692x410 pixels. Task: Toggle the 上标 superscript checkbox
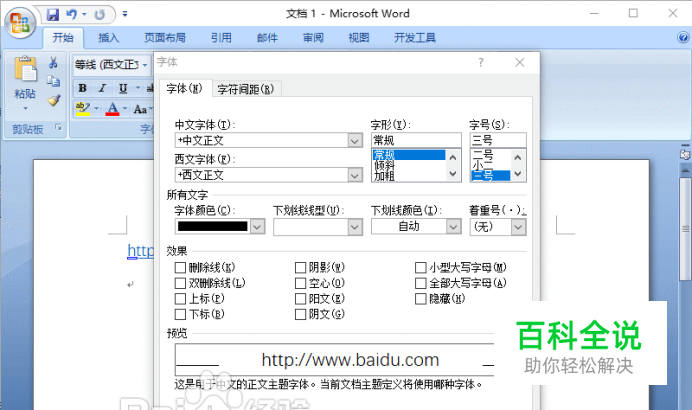coord(180,299)
